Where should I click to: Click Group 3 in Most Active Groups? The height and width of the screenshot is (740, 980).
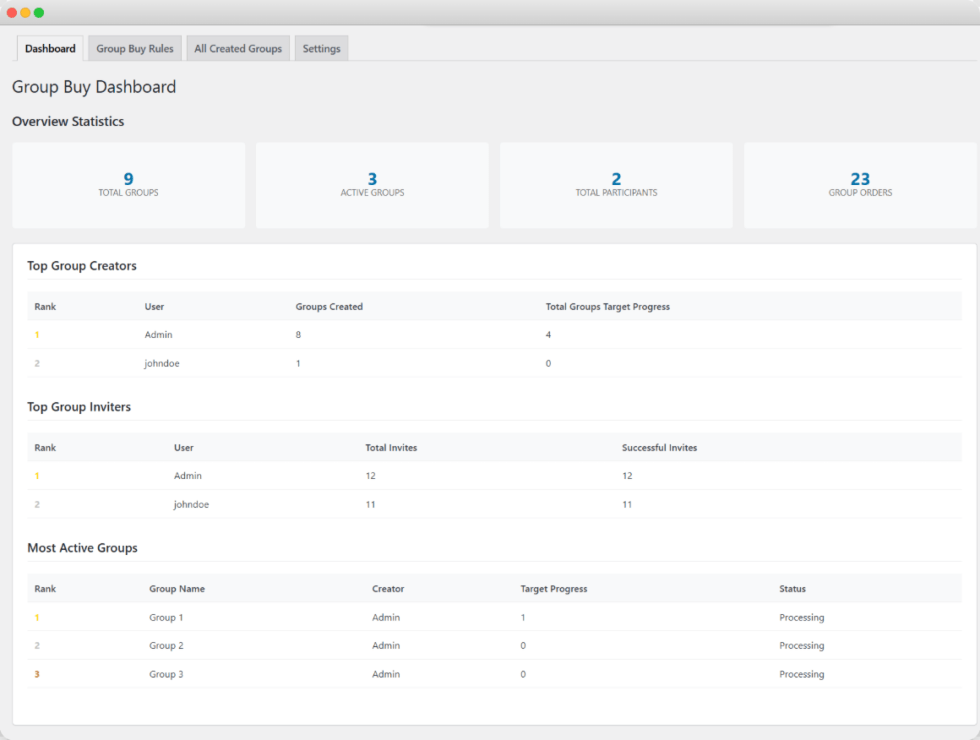[166, 675]
